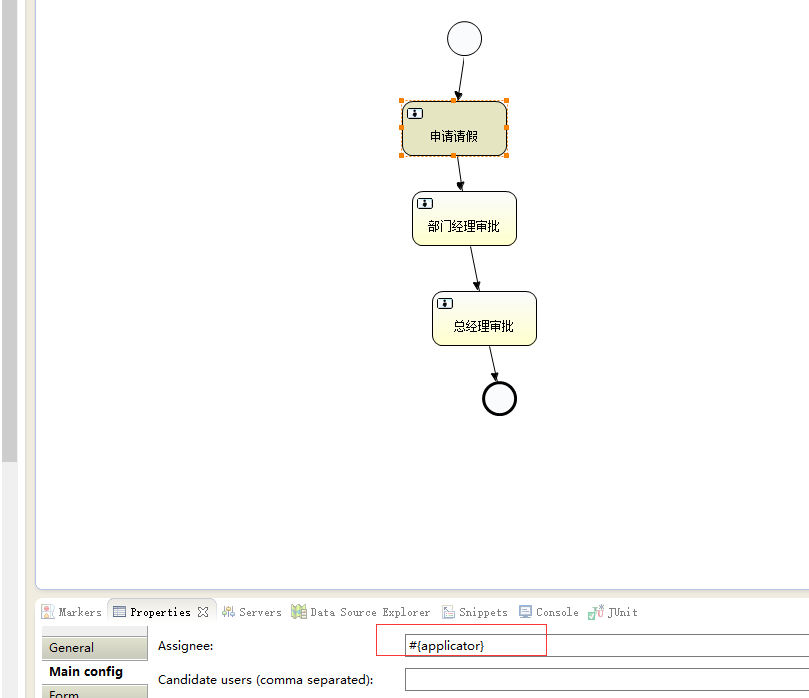Click the Data Source Explorer icon

299,612
